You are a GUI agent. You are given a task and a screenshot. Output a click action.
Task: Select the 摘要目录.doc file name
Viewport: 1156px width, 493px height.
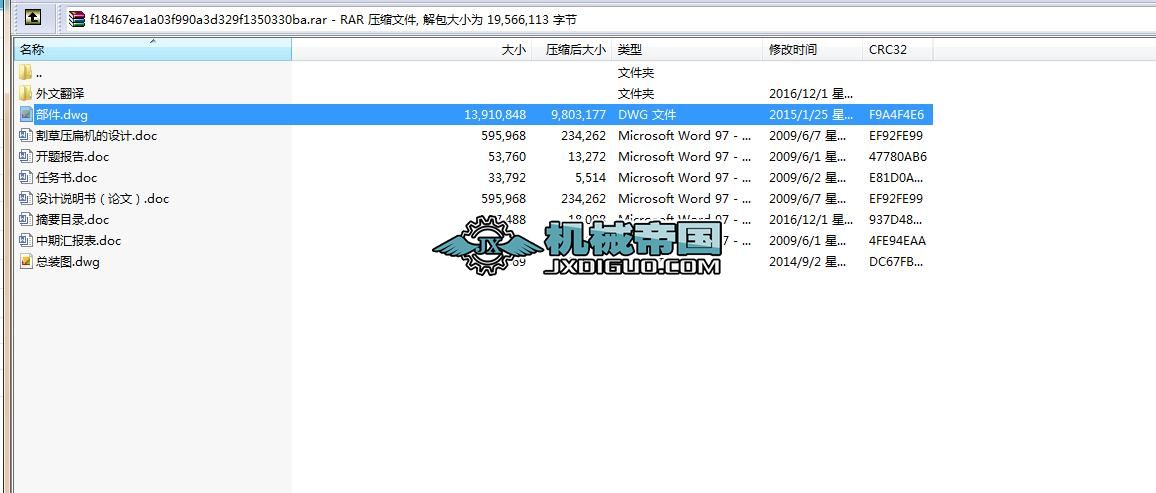click(72, 220)
